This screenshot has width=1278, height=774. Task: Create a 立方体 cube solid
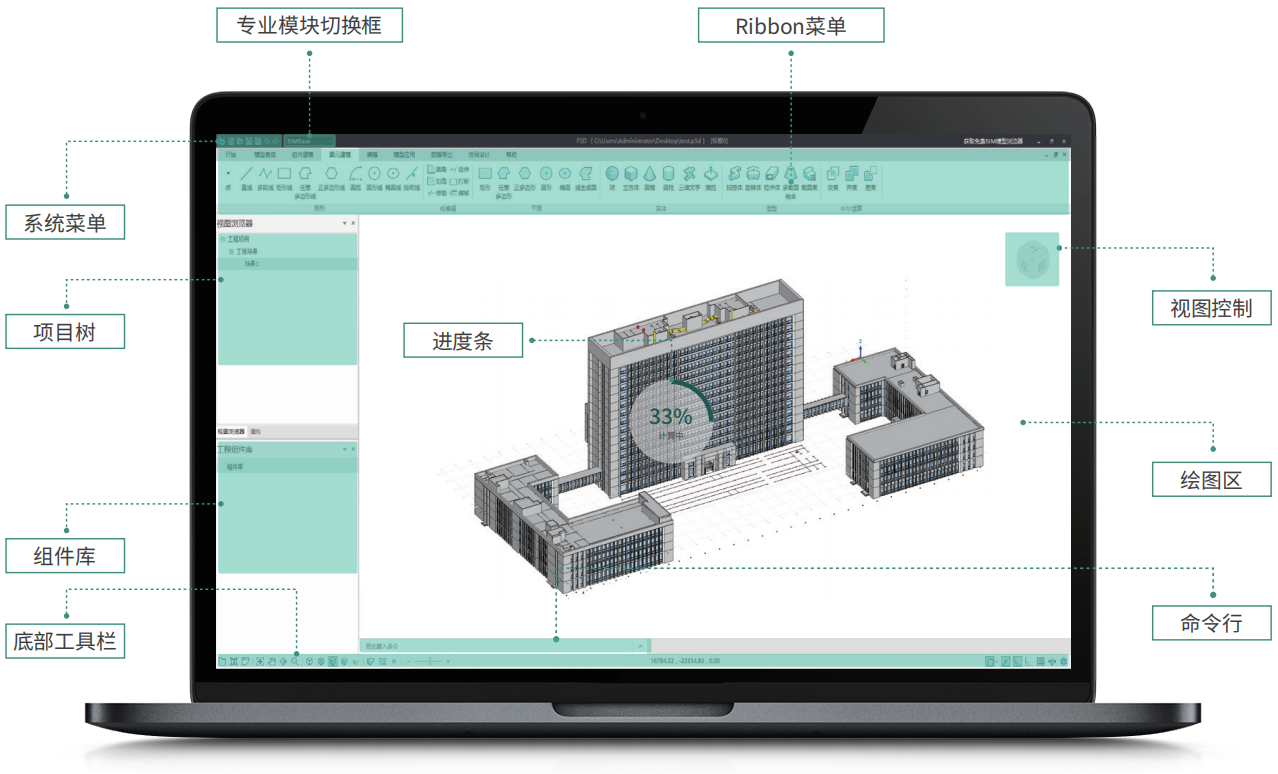[631, 179]
